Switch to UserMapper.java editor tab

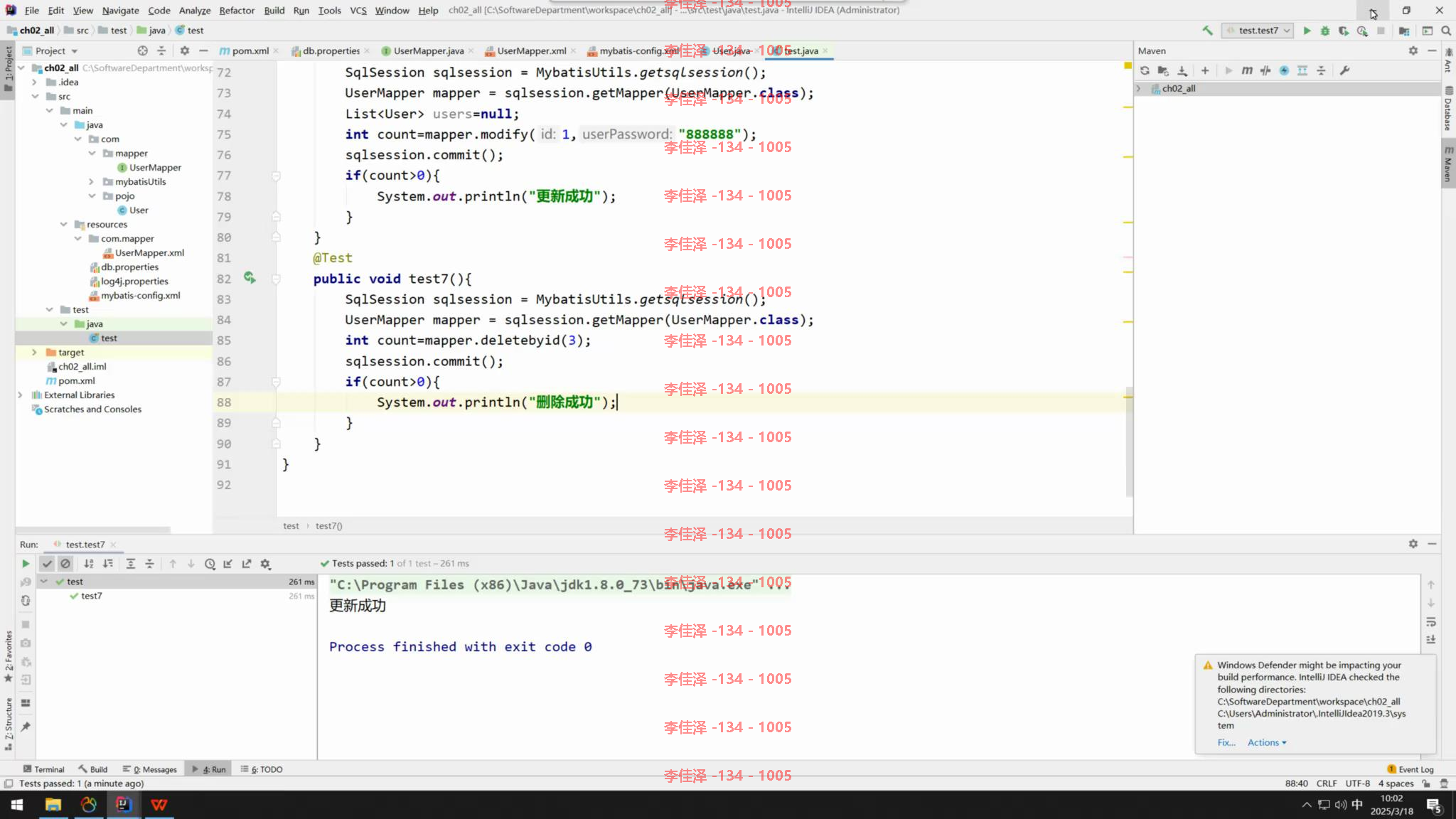point(428,50)
